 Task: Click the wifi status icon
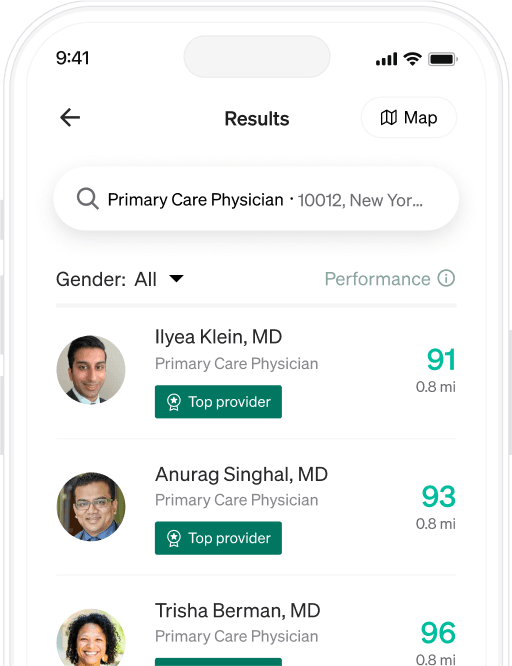click(412, 59)
